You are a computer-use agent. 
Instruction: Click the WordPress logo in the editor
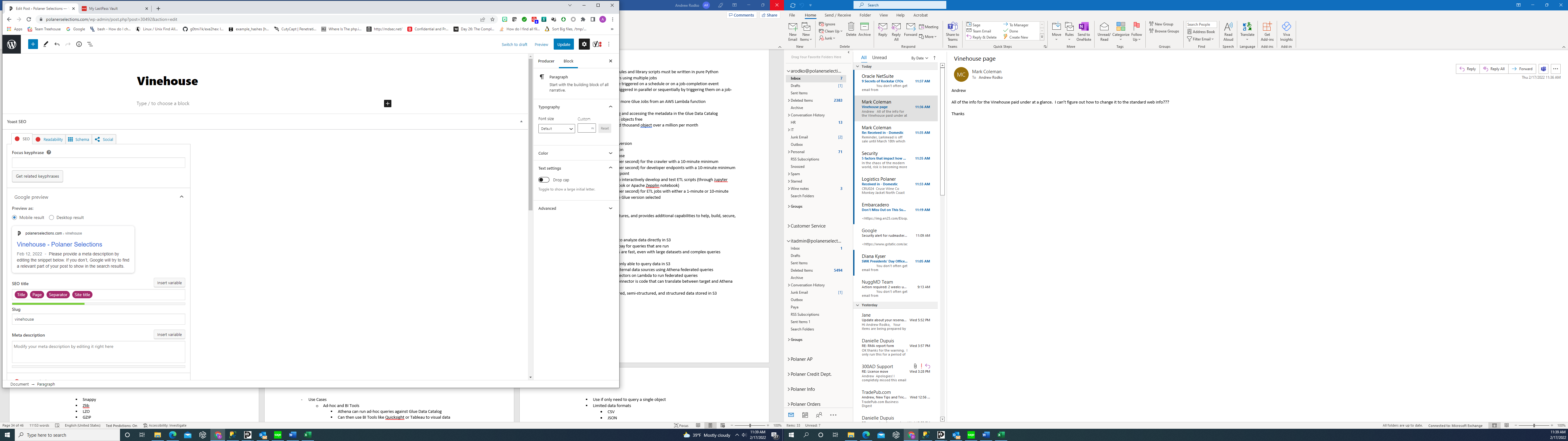pos(12,44)
